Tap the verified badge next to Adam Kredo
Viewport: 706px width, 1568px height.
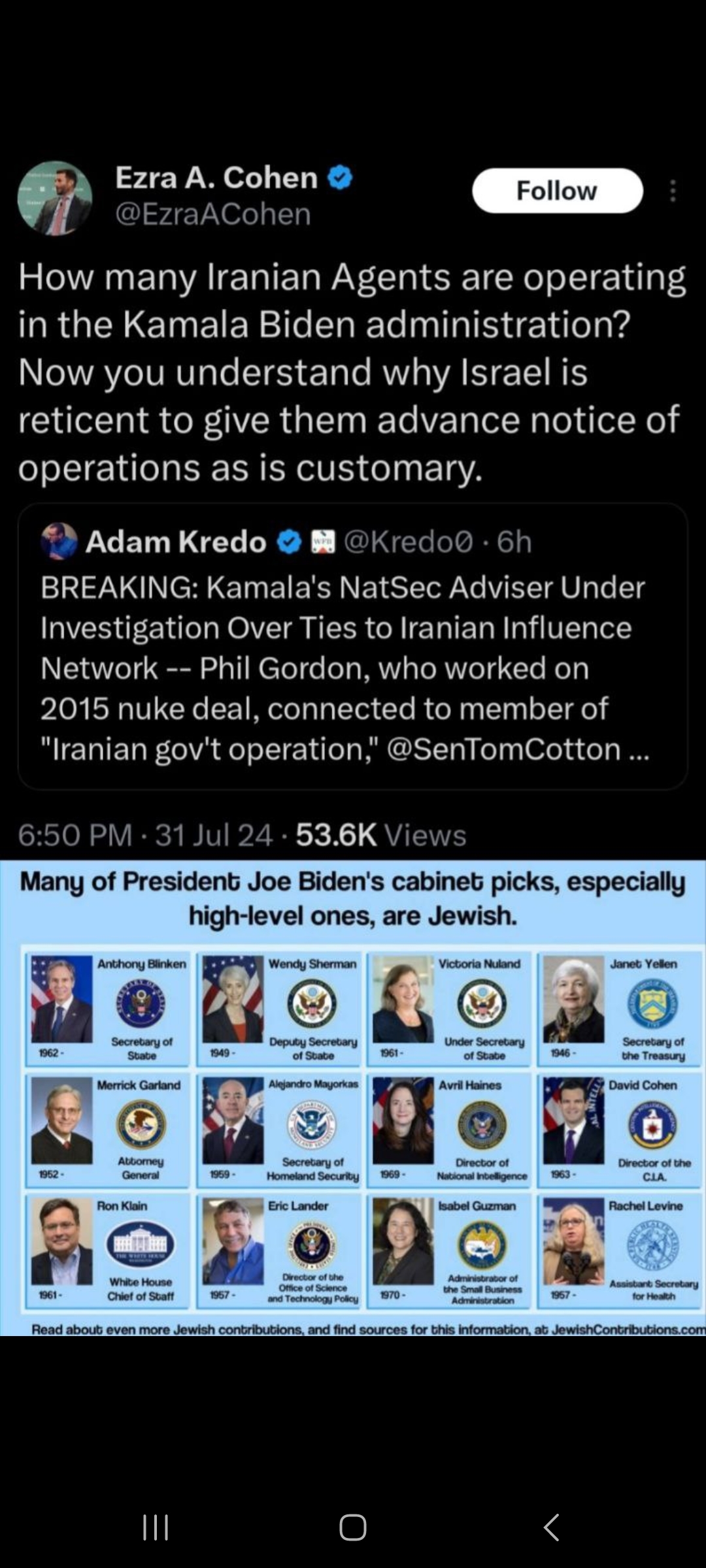click(x=289, y=542)
